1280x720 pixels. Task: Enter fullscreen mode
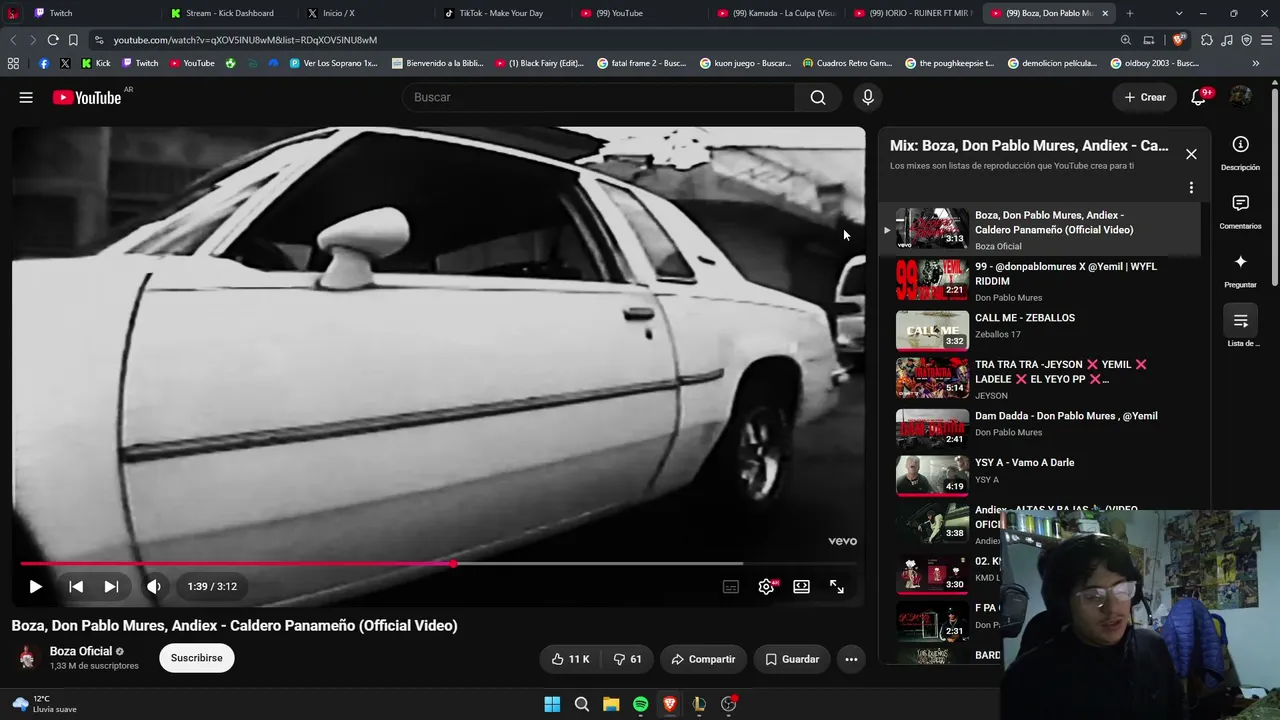(837, 587)
